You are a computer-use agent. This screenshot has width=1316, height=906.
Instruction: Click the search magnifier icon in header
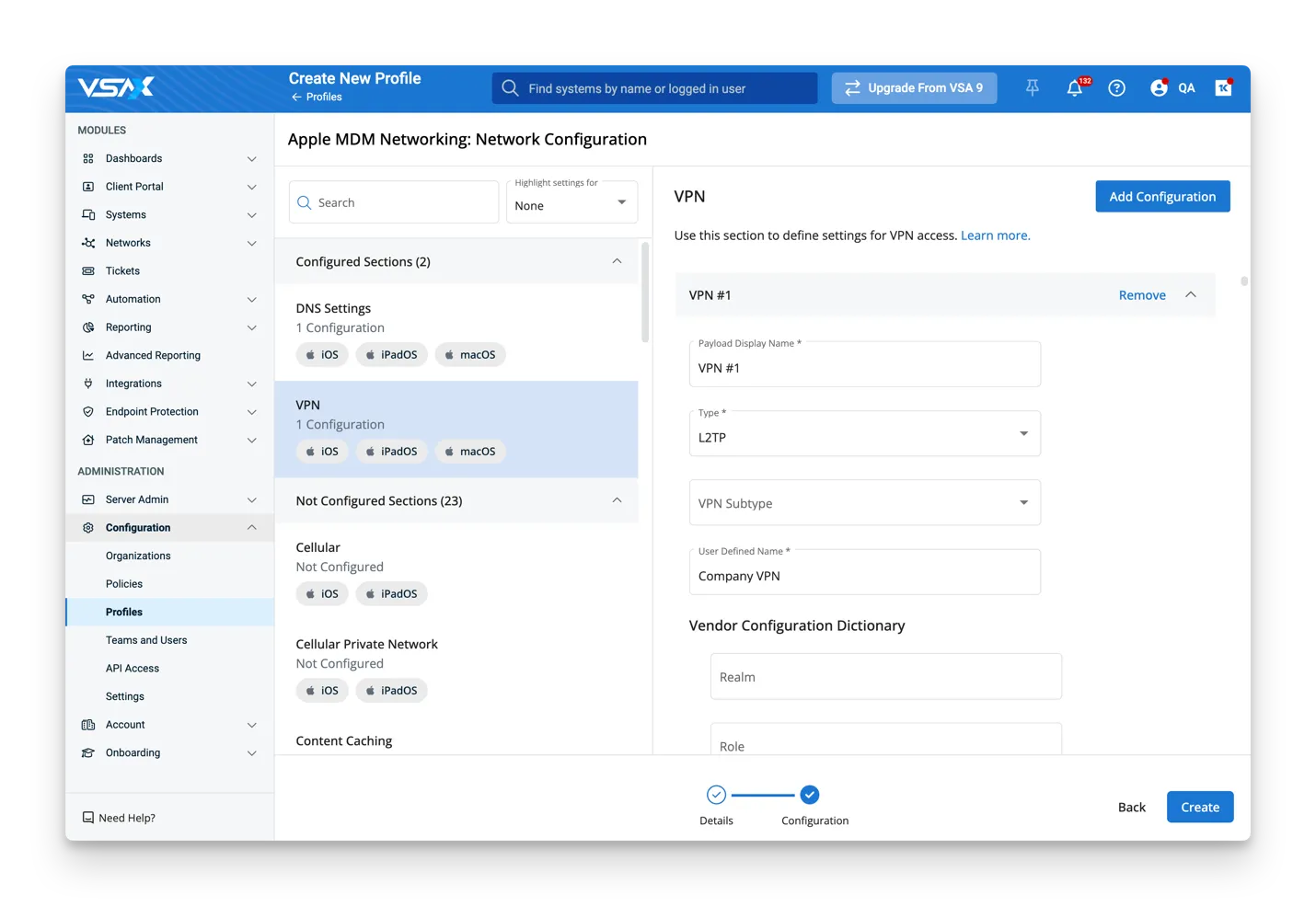(510, 88)
